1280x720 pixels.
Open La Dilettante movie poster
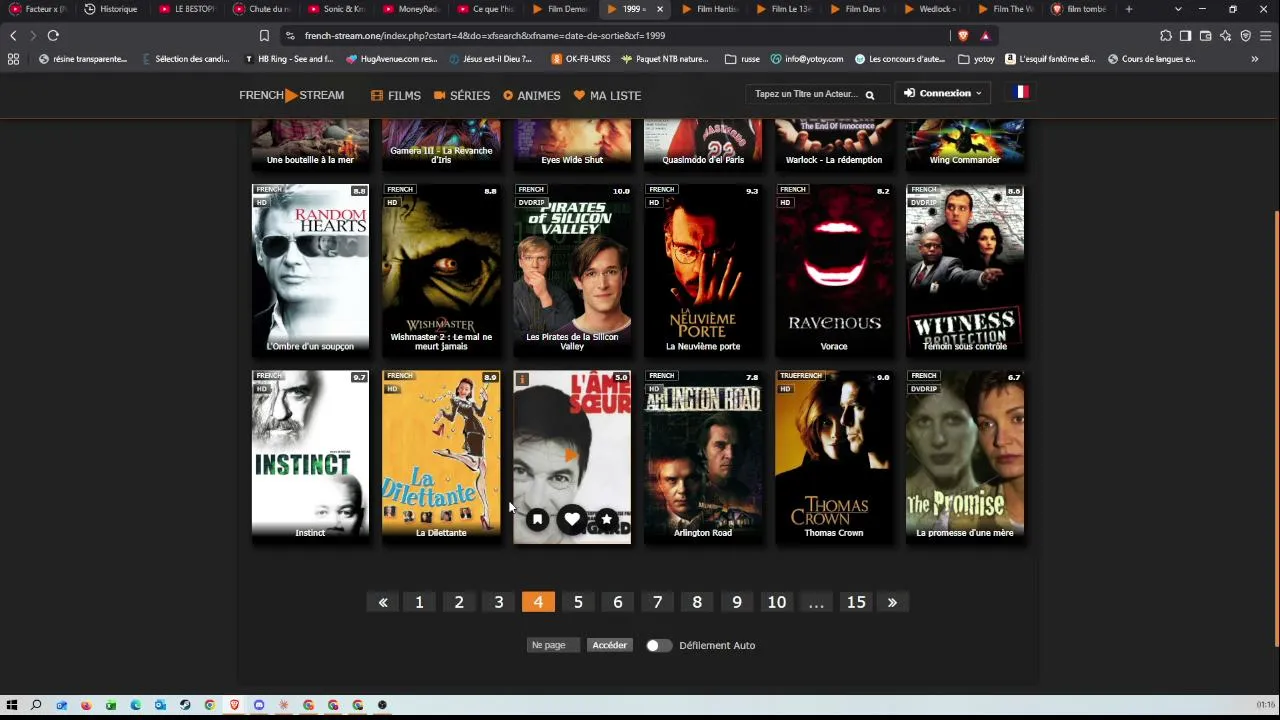pyautogui.click(x=441, y=457)
